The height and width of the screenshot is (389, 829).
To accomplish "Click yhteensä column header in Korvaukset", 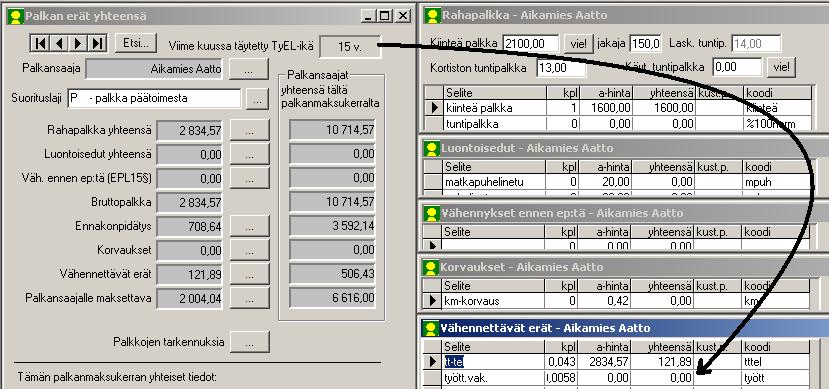I will (662, 286).
